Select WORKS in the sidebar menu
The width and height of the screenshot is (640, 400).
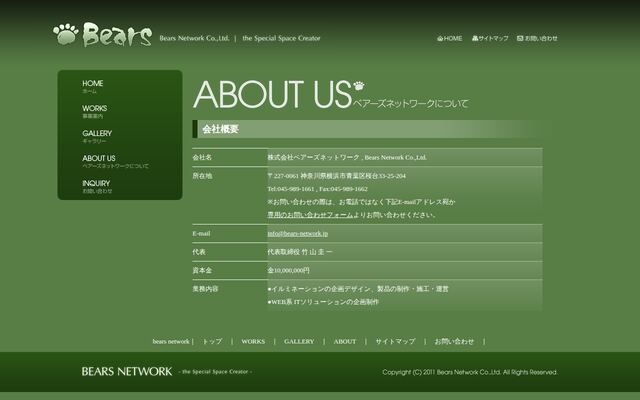pyautogui.click(x=95, y=111)
